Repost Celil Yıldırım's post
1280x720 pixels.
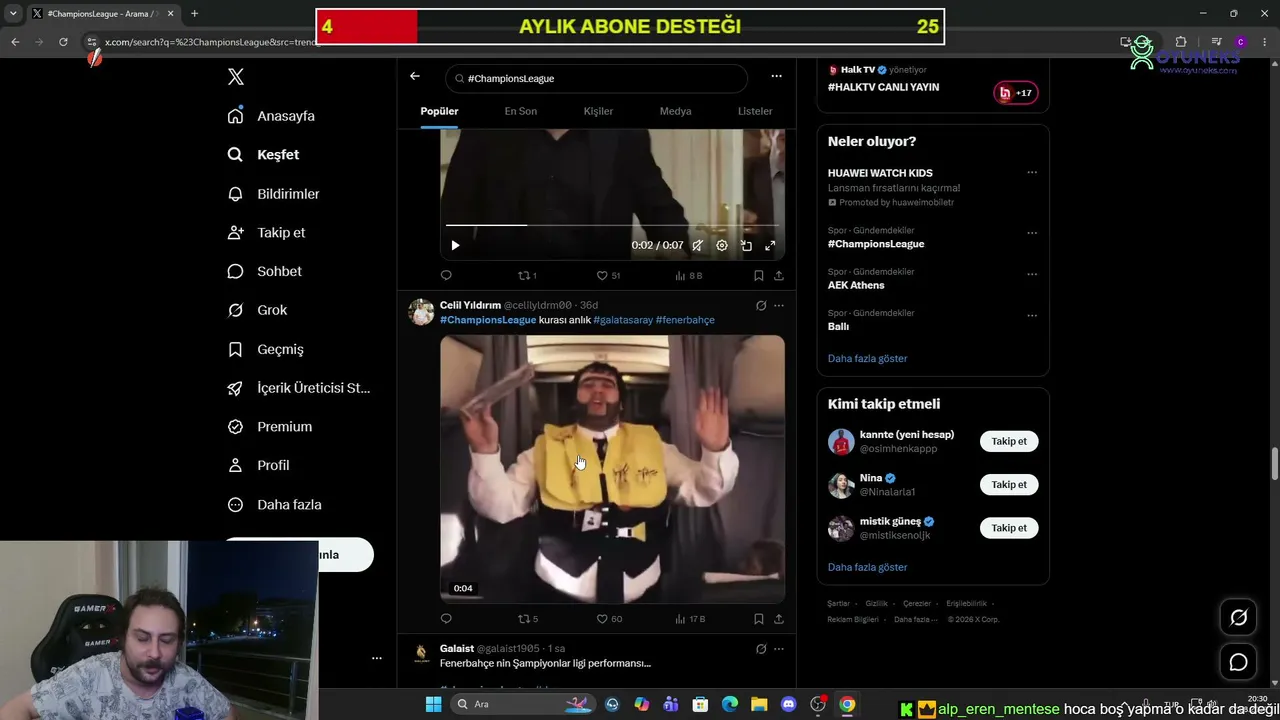coord(528,619)
